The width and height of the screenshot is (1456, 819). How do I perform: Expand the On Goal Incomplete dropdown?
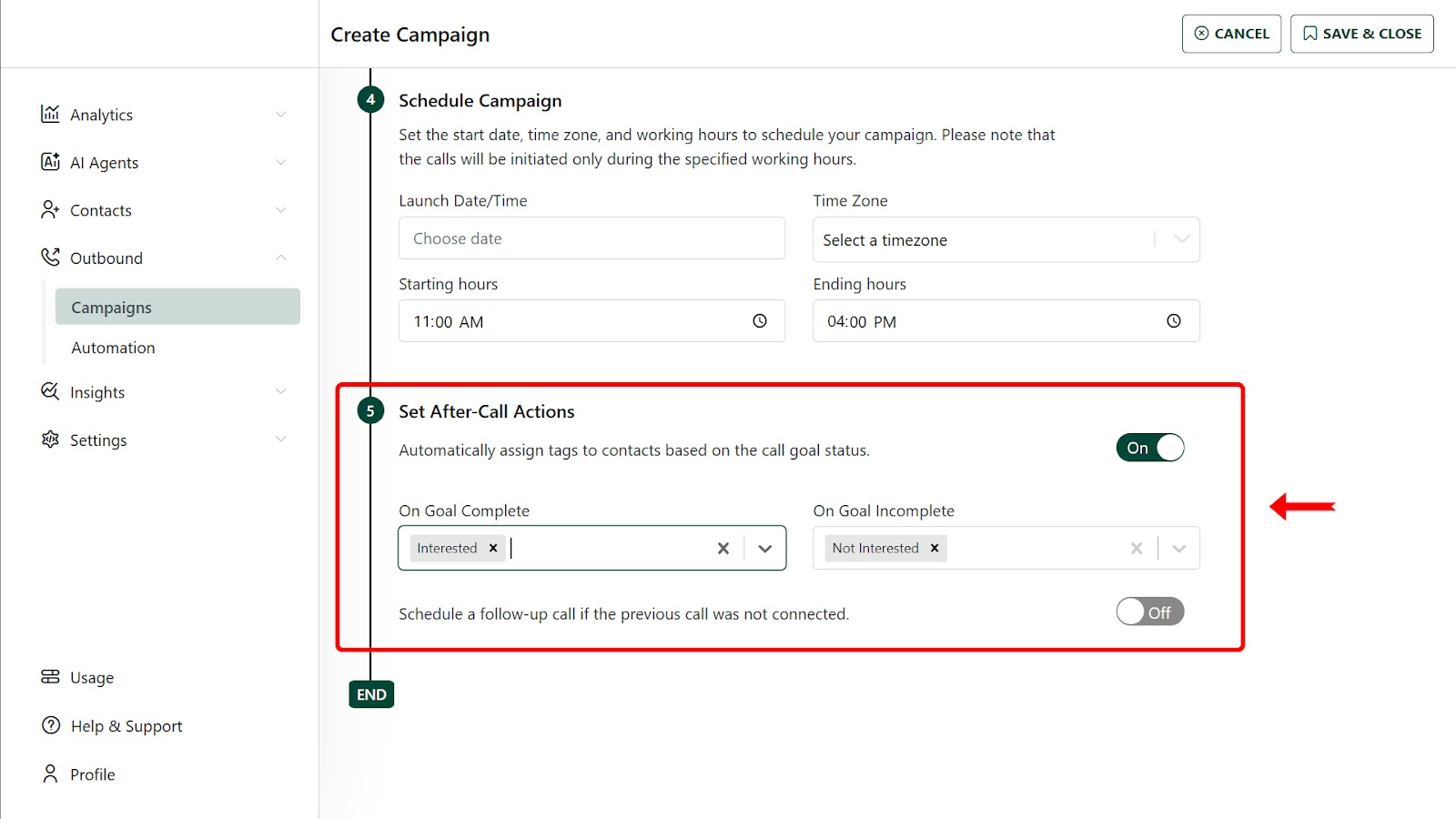1179,548
